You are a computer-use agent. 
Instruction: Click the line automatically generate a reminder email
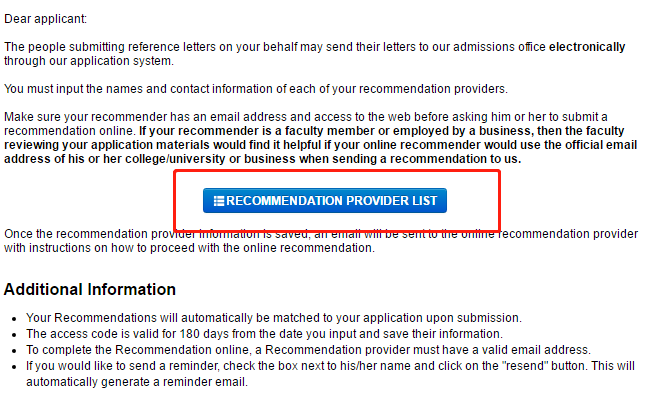click(x=137, y=382)
